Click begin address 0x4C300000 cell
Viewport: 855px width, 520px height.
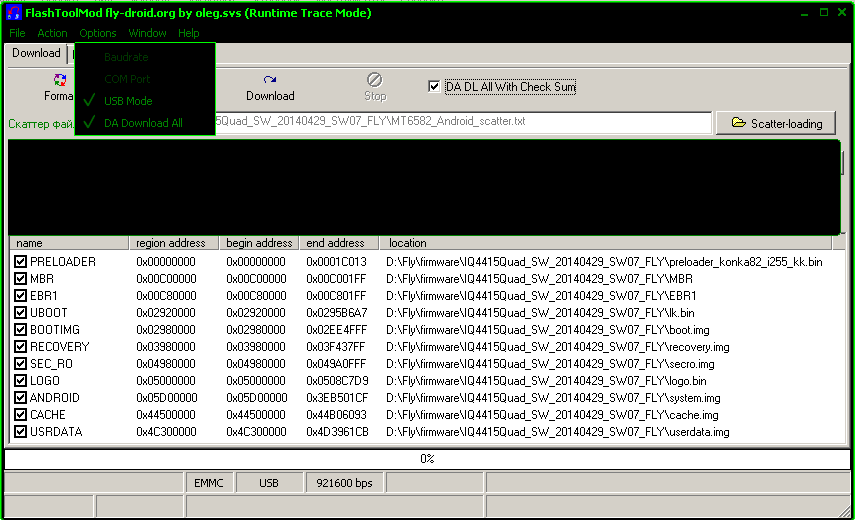coord(256,431)
